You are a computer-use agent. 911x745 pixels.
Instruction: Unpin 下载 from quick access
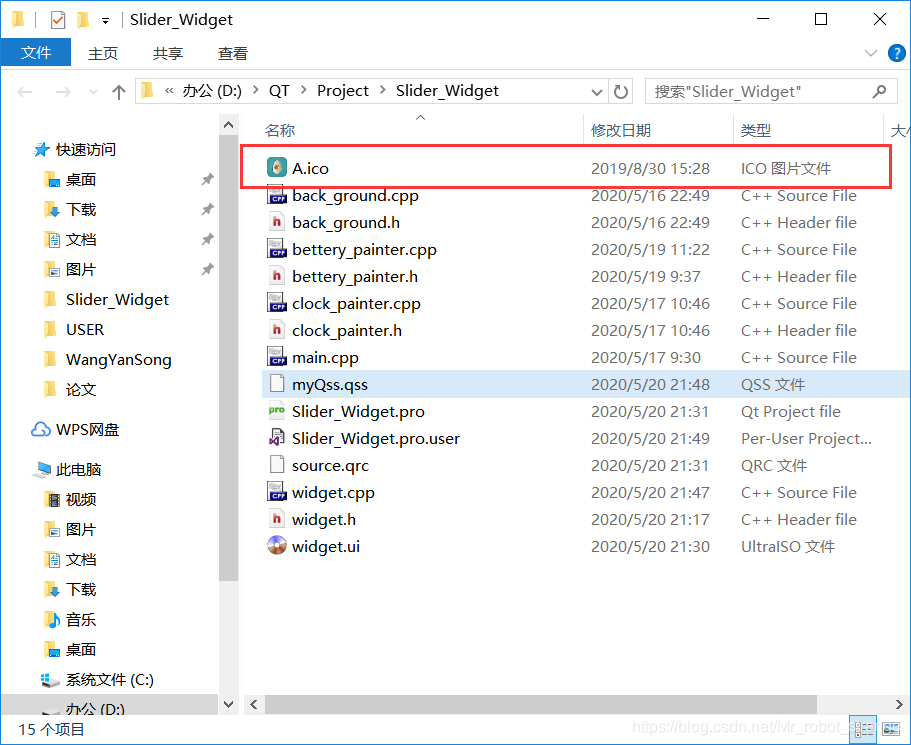click(x=207, y=209)
